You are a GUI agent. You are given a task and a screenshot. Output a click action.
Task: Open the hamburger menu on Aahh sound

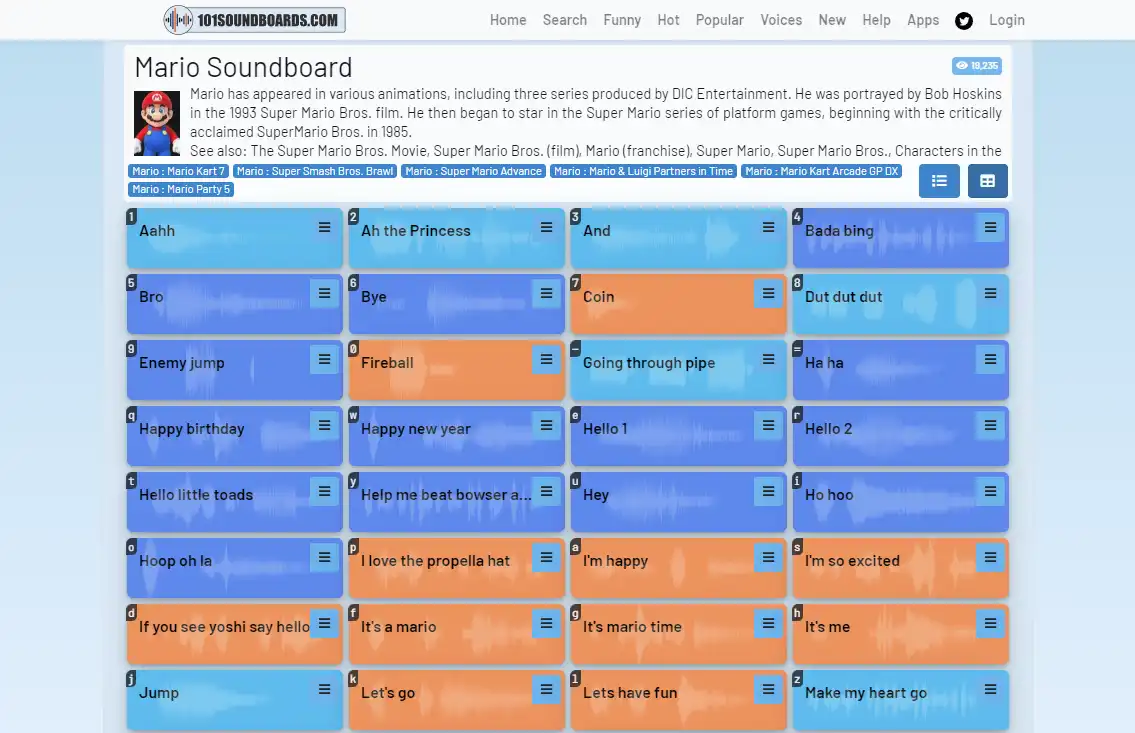(x=324, y=227)
